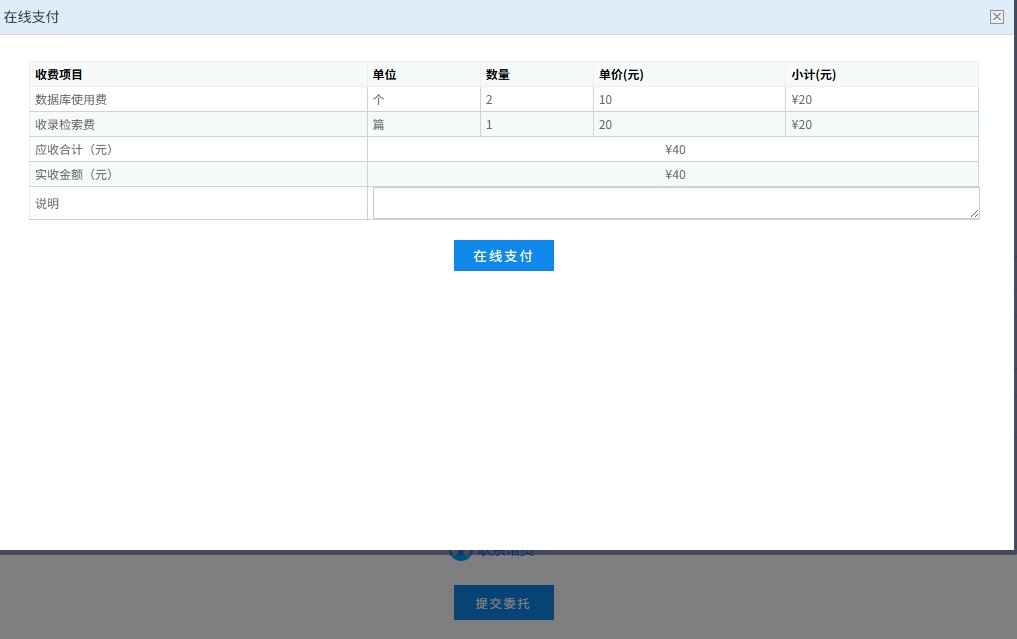Close the 在线支付 dialog with X icon
This screenshot has height=639, width=1017.
[x=996, y=17]
